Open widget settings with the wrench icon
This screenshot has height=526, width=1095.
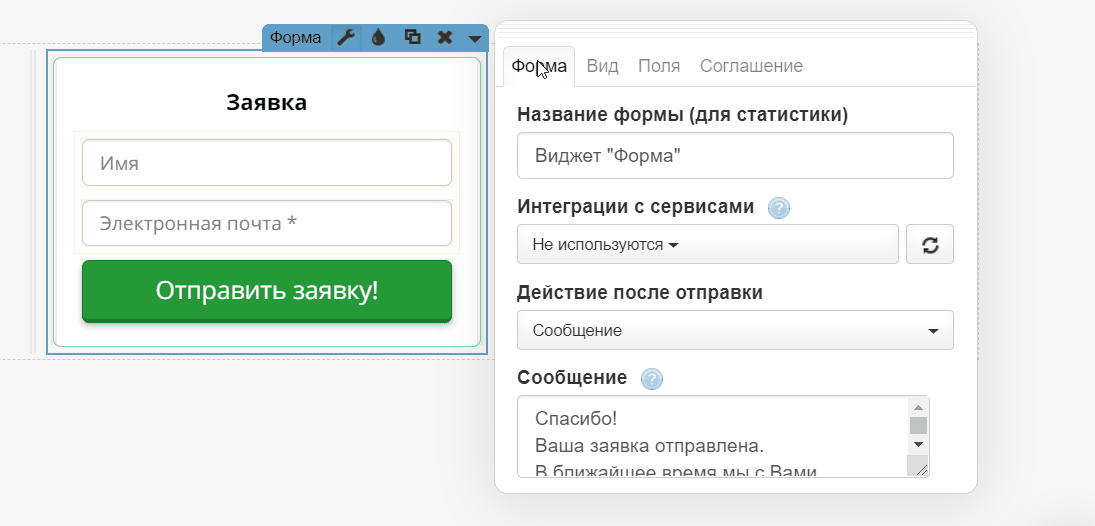point(345,38)
